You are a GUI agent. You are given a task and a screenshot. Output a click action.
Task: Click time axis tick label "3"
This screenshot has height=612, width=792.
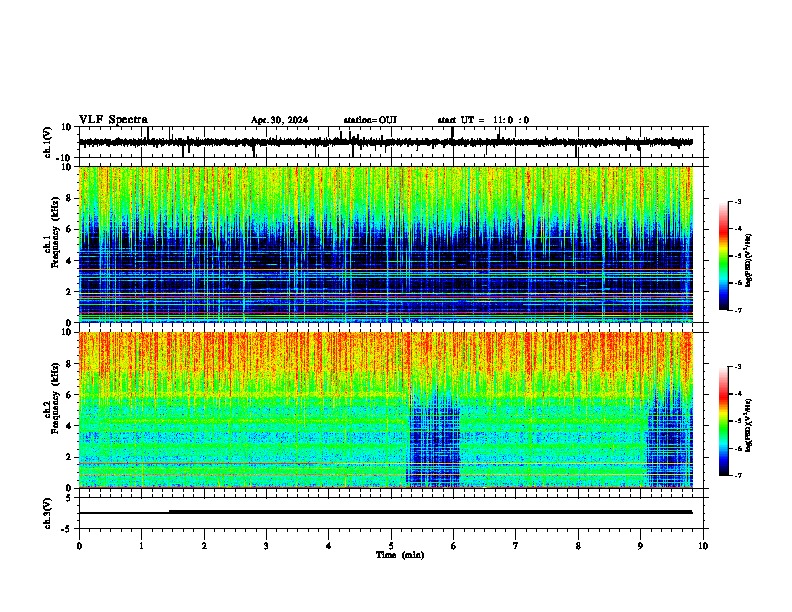[x=266, y=546]
